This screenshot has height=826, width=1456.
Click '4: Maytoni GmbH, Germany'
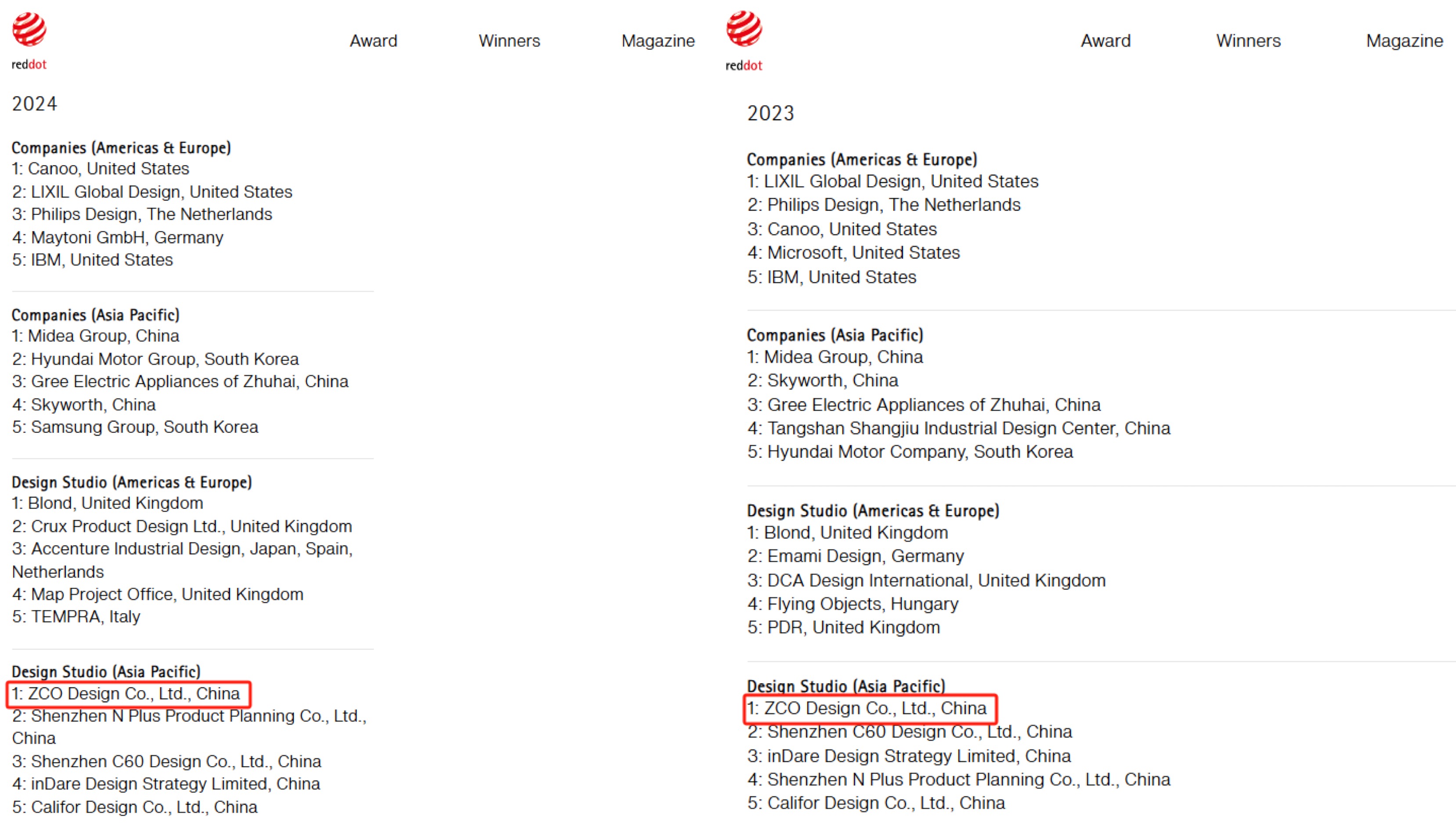[117, 237]
